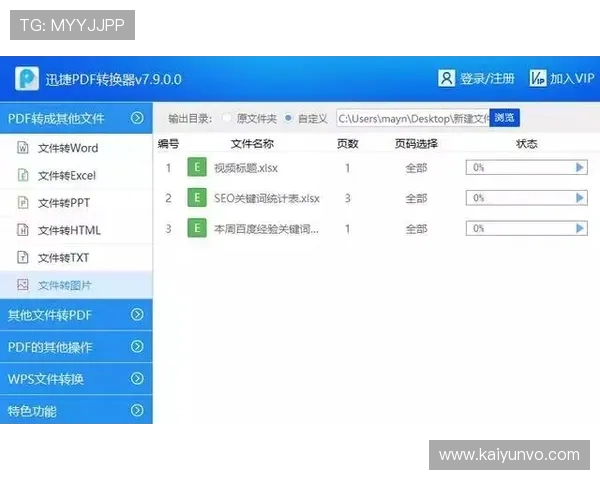The image size is (600, 480).
Task: Expand the 其他文件转PDF section arrow
Action: [137, 314]
